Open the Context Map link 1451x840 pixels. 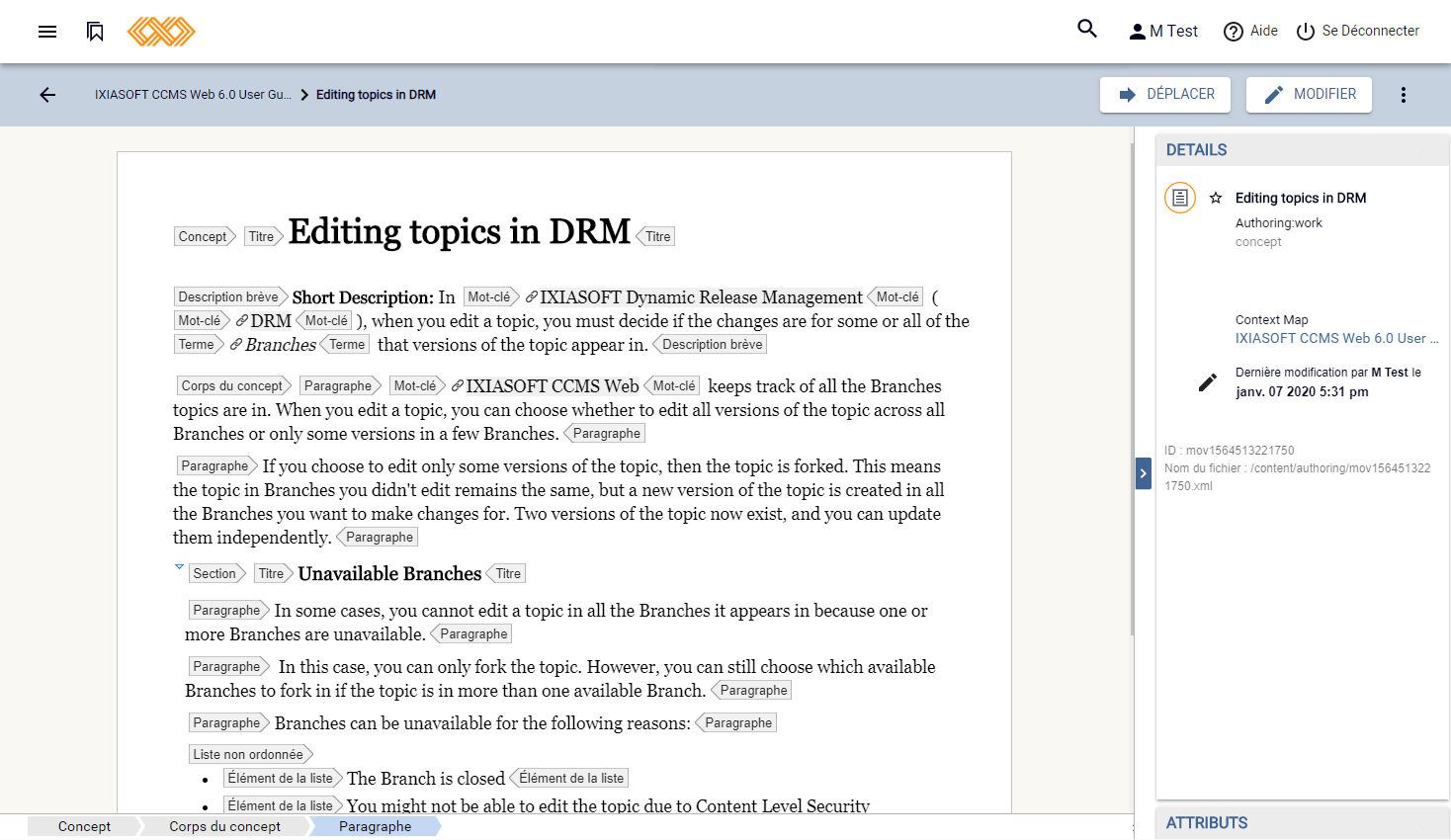pyautogui.click(x=1336, y=338)
